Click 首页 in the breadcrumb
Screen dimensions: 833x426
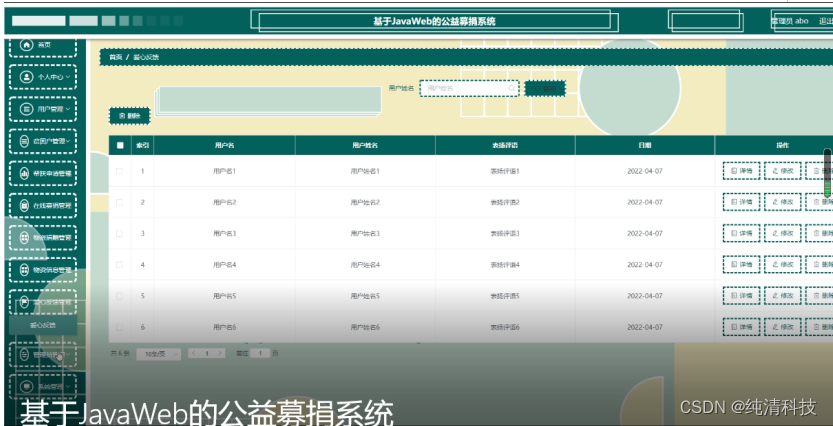(115, 57)
